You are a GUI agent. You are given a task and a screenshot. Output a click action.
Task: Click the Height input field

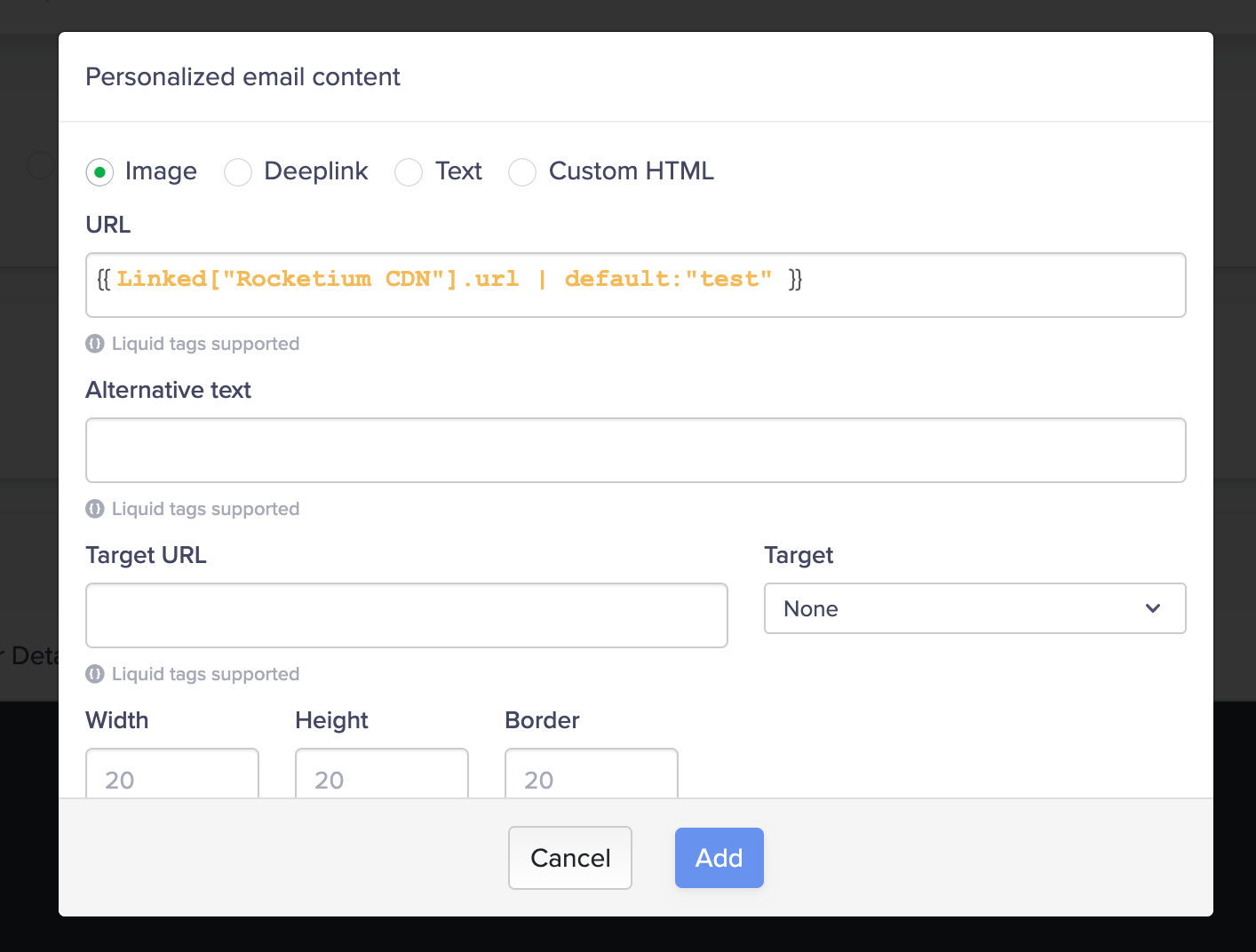point(382,773)
